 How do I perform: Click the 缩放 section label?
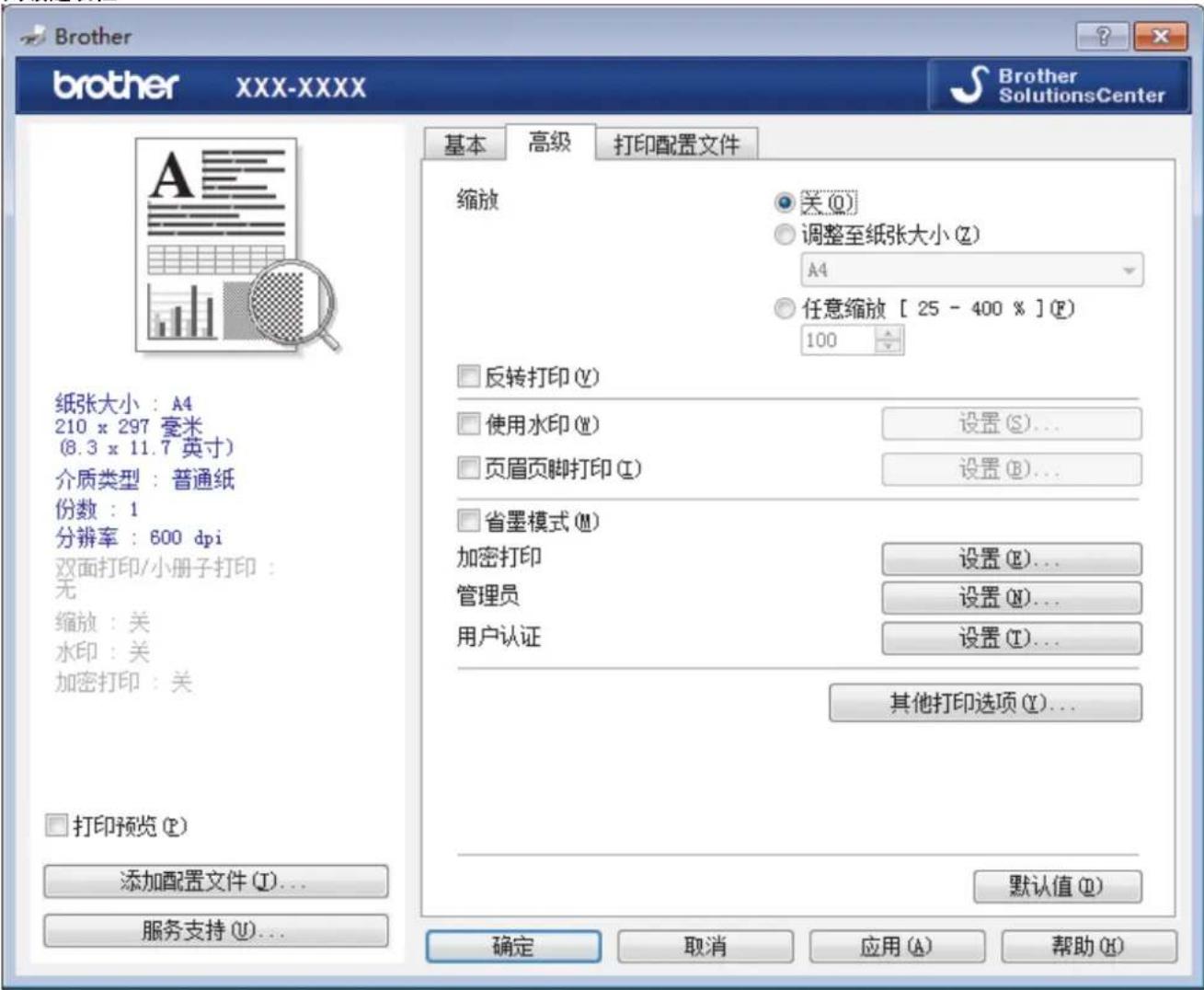tap(477, 200)
